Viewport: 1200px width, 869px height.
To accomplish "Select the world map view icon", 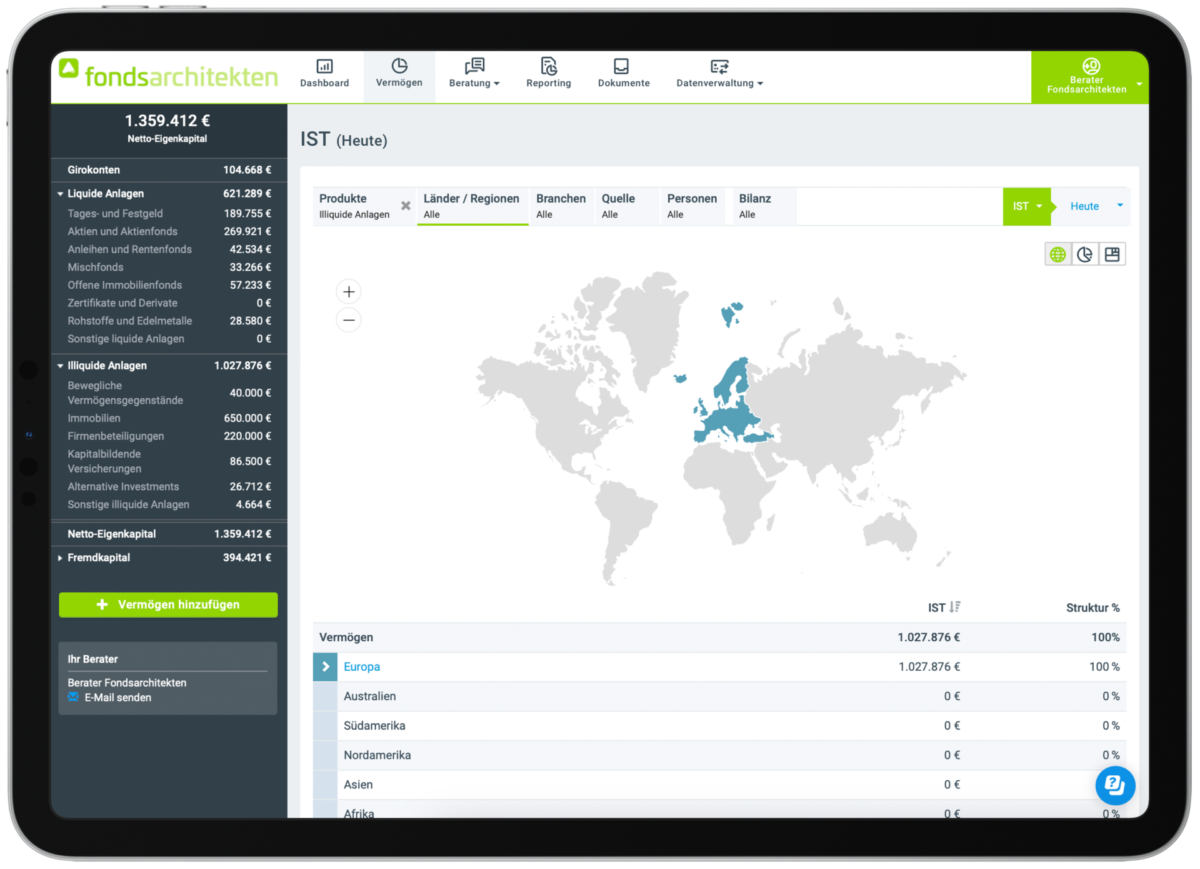I will tap(1057, 253).
